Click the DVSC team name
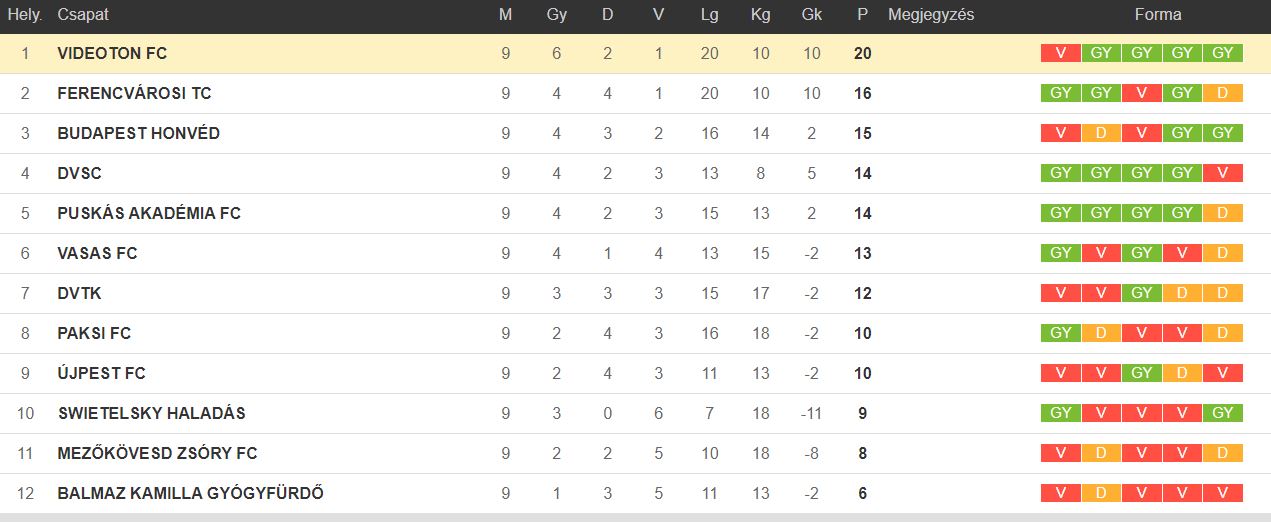 click(x=80, y=173)
